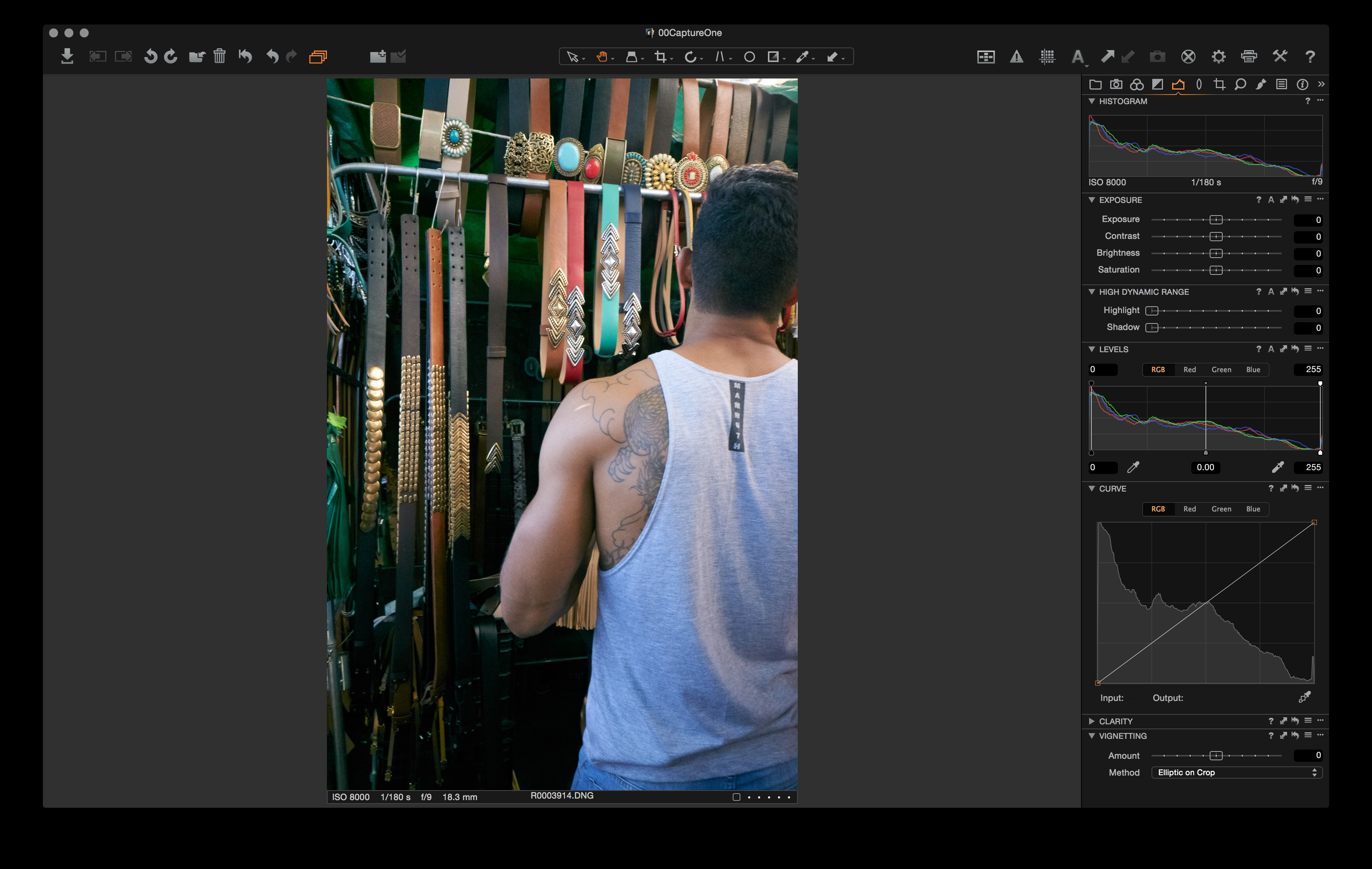Screen dimensions: 1372x869
Task: Click the trash delete icon
Action: (219, 56)
